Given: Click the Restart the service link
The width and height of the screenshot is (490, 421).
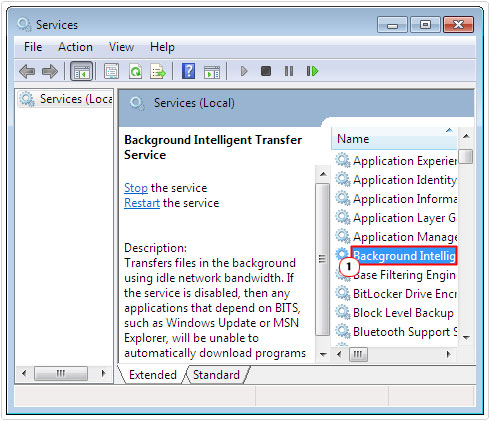Looking at the screenshot, I should click(x=142, y=203).
